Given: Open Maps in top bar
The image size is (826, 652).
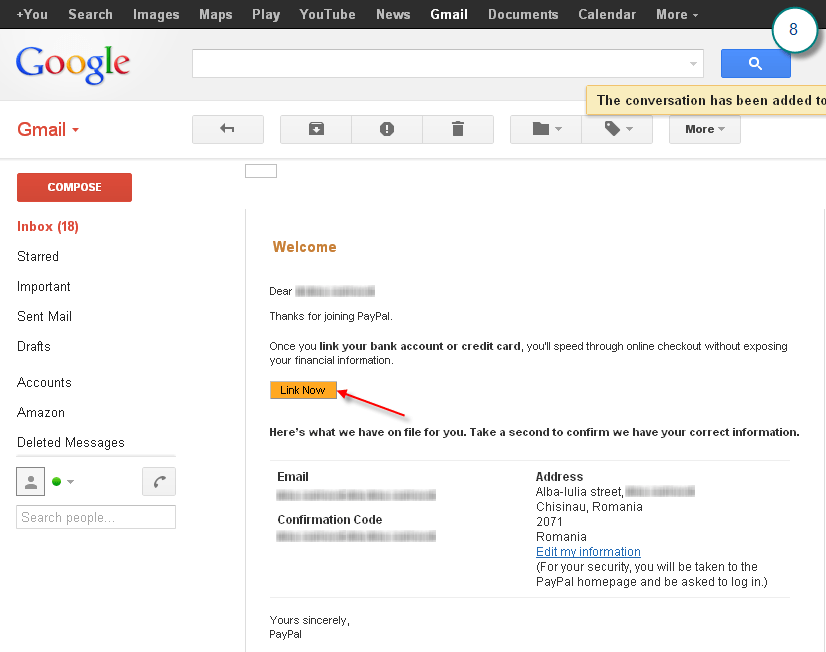Looking at the screenshot, I should click(216, 14).
